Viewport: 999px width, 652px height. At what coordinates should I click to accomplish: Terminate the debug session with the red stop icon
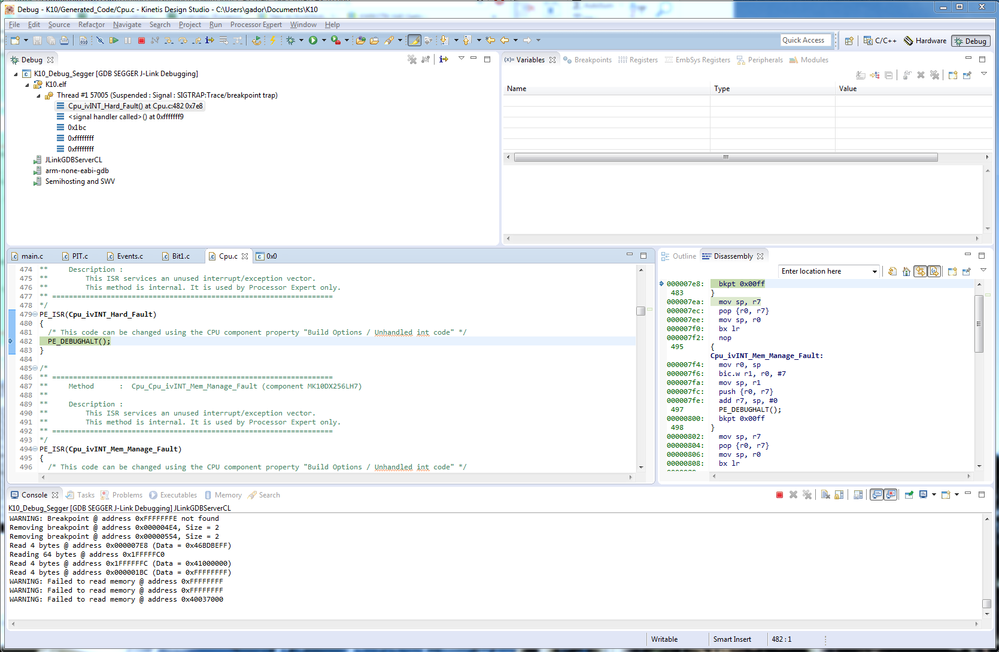(142, 40)
